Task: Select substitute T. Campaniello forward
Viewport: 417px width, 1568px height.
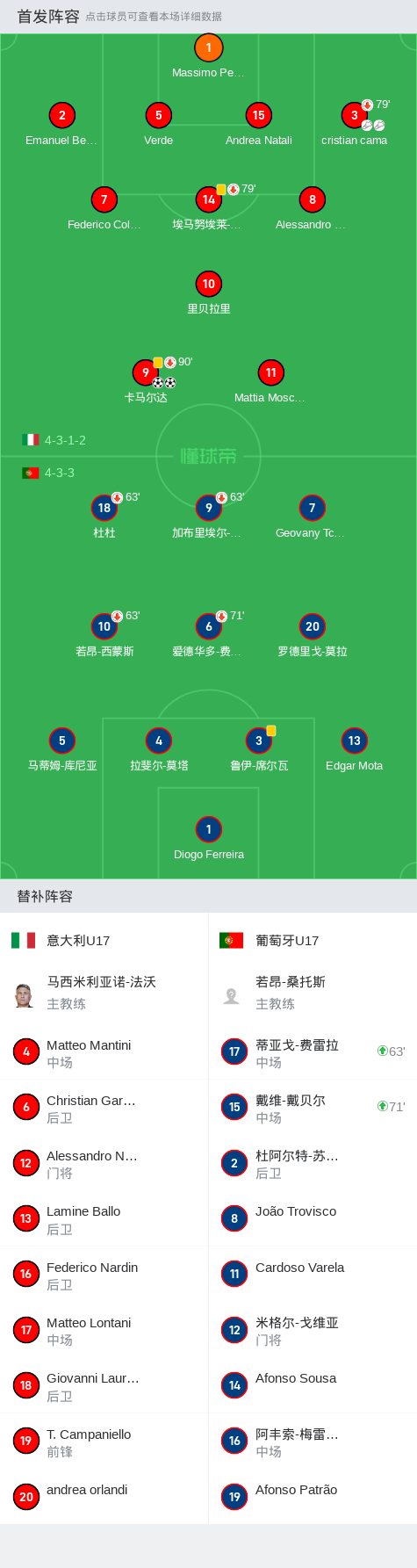Action: (x=104, y=1441)
